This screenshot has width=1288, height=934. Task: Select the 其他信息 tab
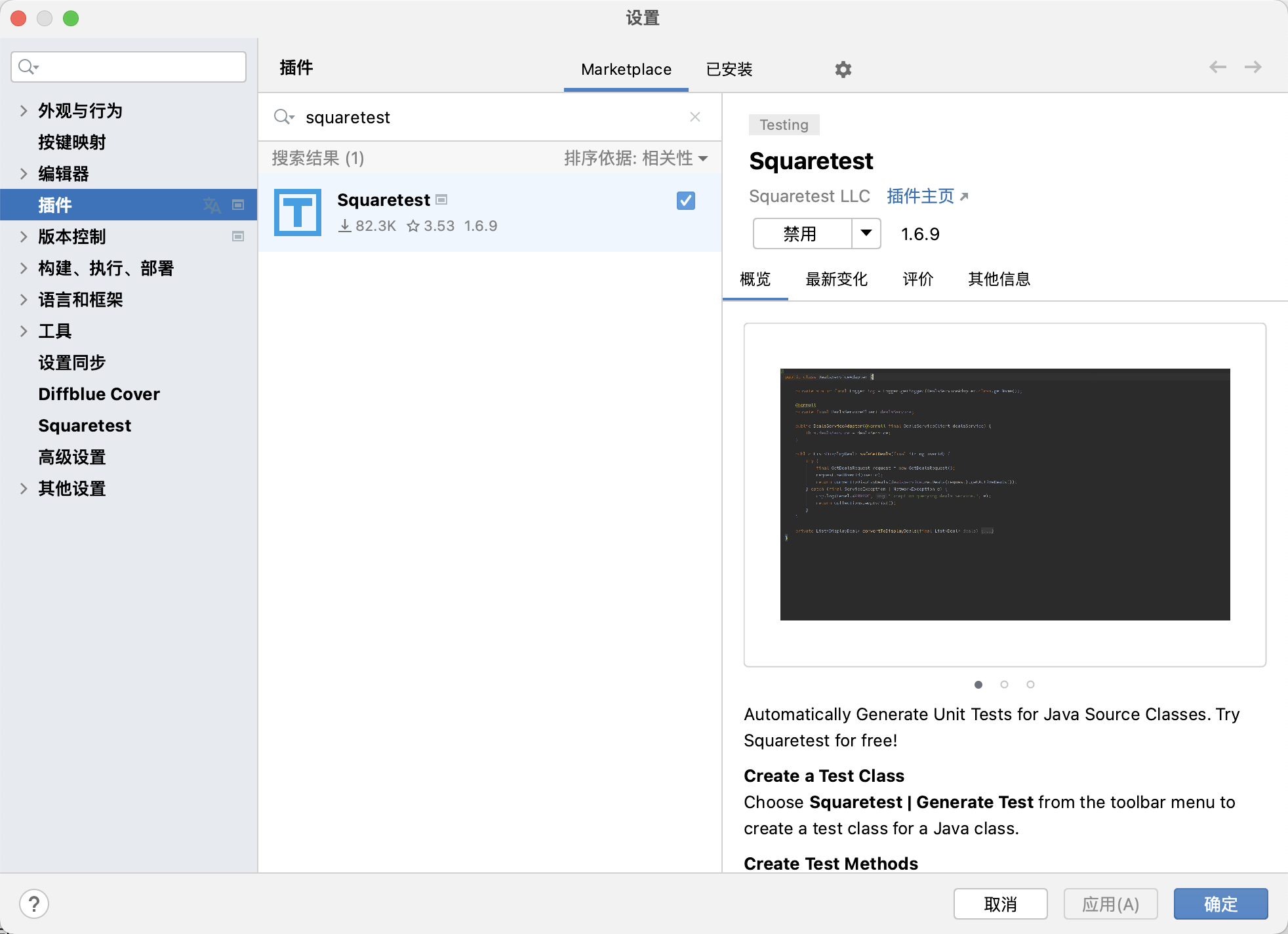[x=999, y=279]
